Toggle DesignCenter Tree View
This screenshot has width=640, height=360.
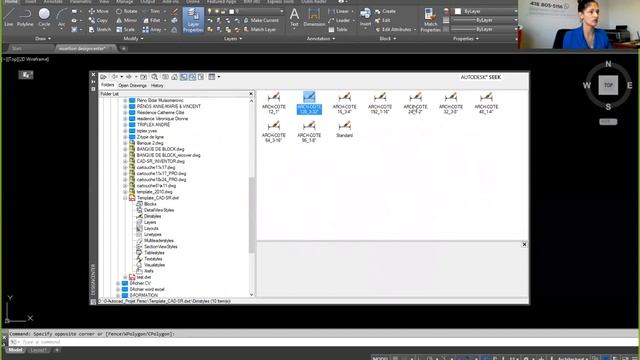pyautogui.click(x=184, y=77)
